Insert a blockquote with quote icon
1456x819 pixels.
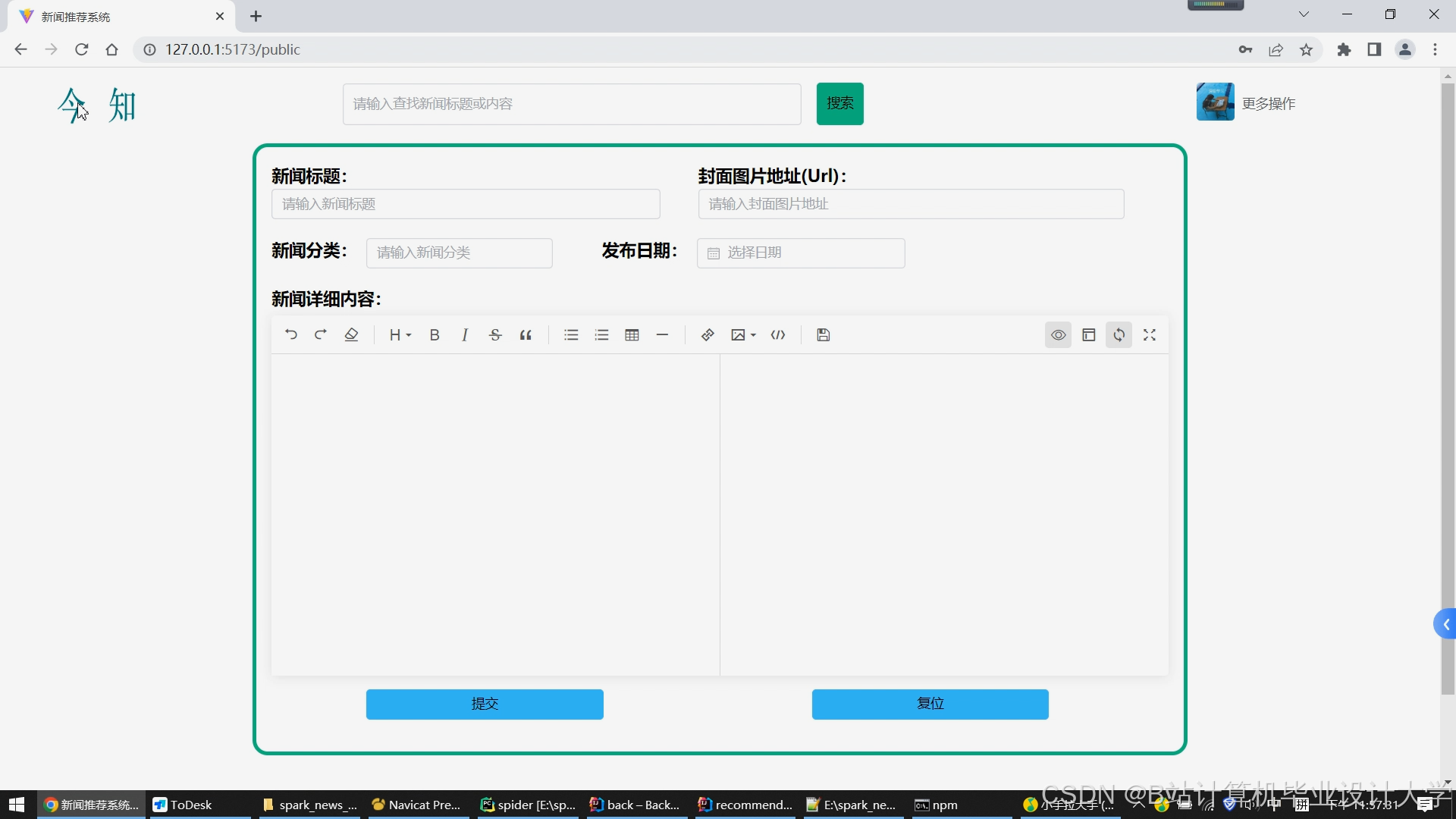526,334
